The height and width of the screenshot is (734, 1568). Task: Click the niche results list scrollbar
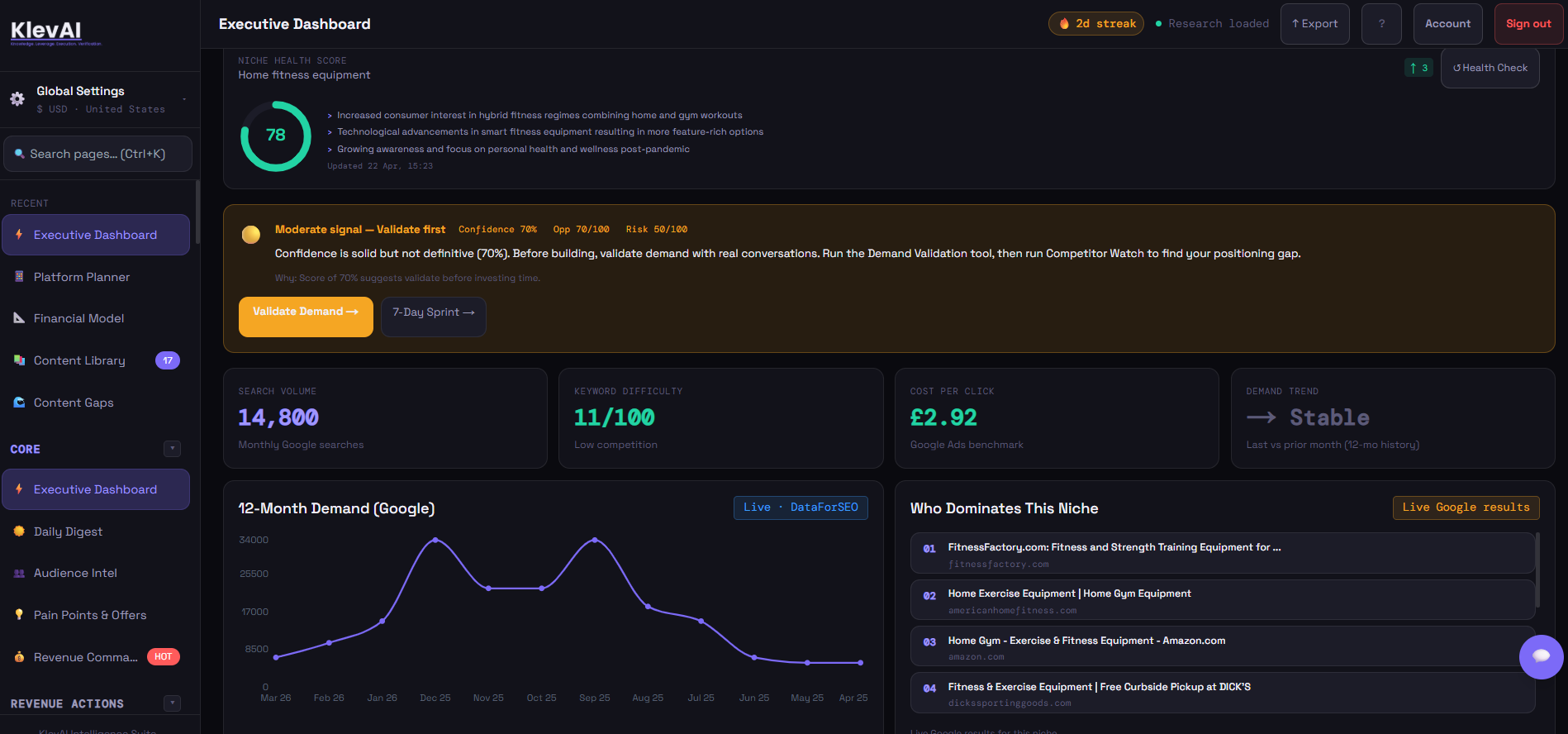pyautogui.click(x=1537, y=570)
